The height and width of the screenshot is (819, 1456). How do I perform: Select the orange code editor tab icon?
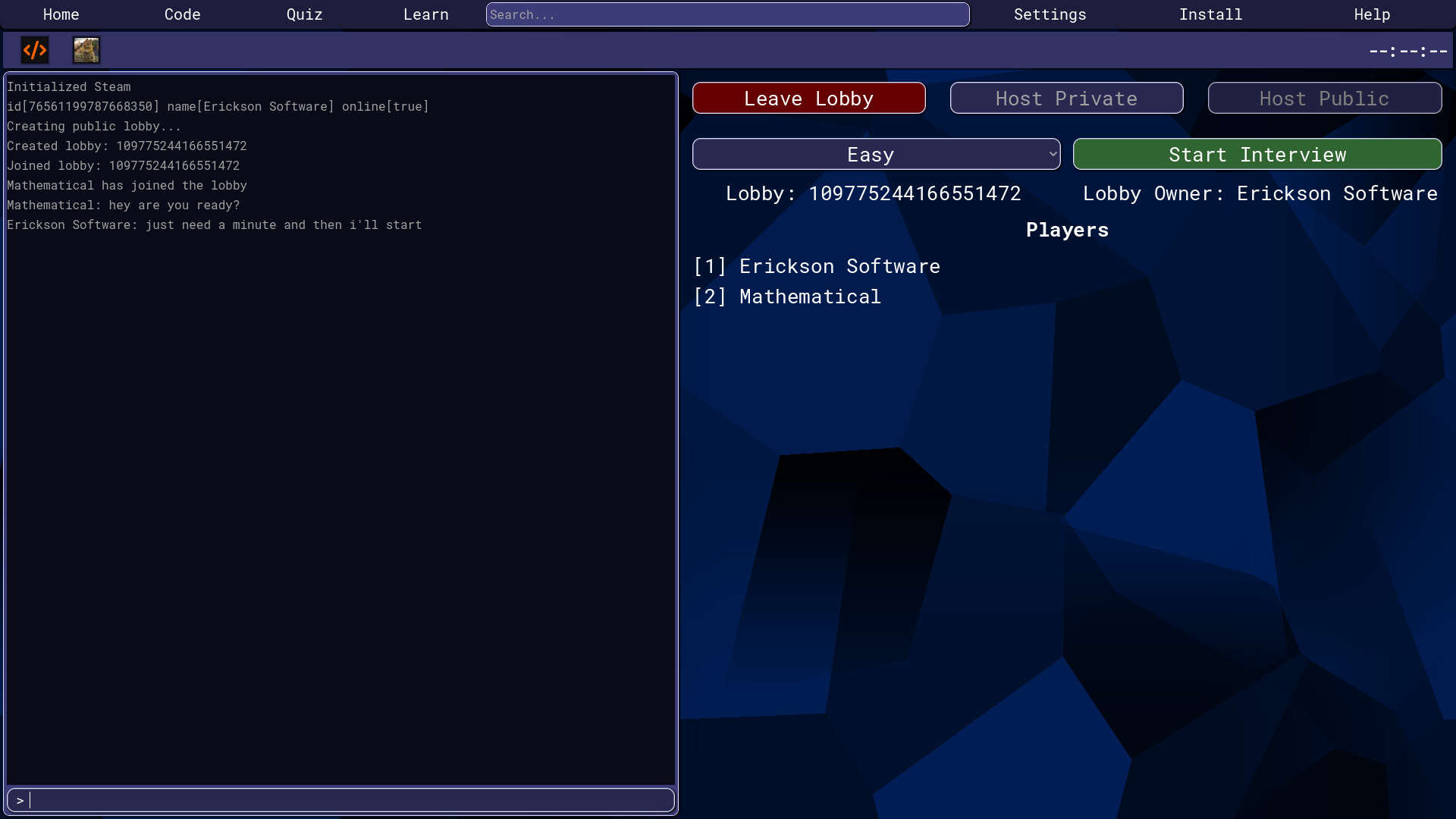(34, 49)
